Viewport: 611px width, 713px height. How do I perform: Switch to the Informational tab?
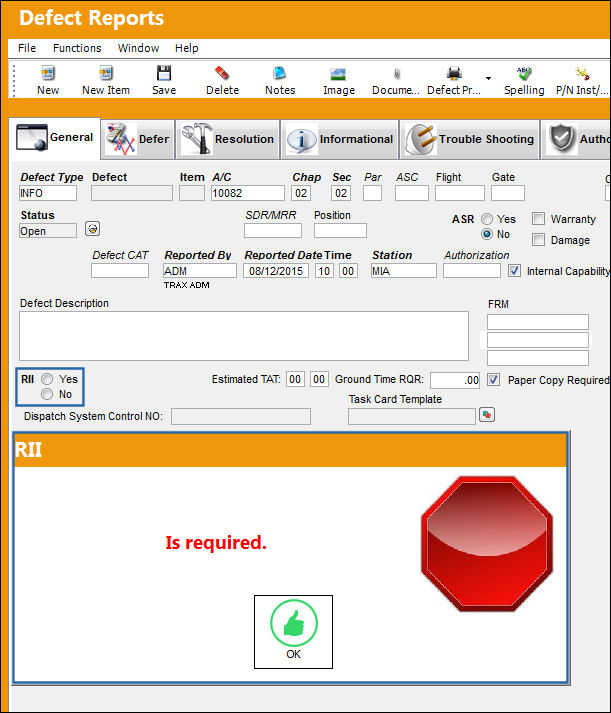point(340,139)
